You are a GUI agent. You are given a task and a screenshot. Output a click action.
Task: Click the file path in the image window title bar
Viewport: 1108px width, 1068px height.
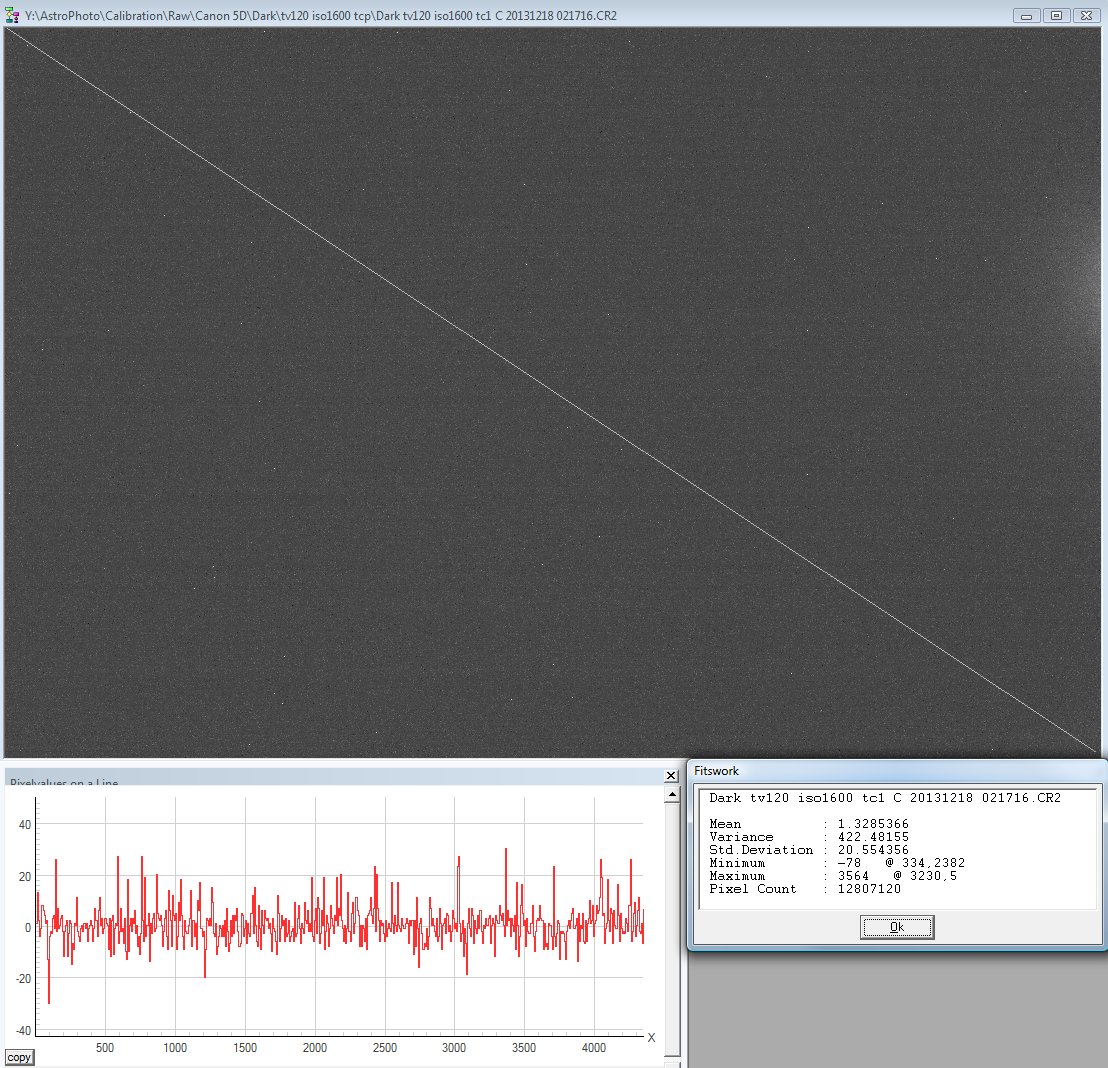pyautogui.click(x=321, y=16)
